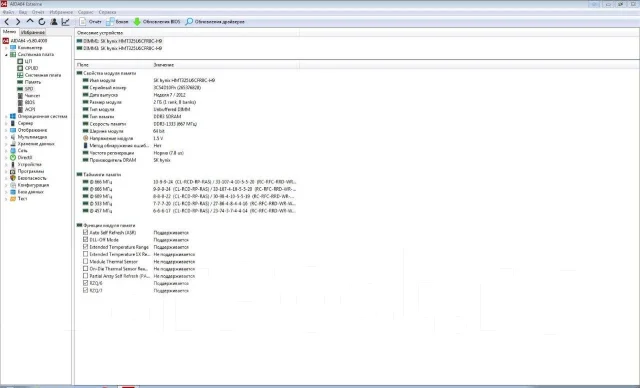Open the Отчёт menu in menu bar
Viewport: 640px width, 388px height.
coord(38,12)
